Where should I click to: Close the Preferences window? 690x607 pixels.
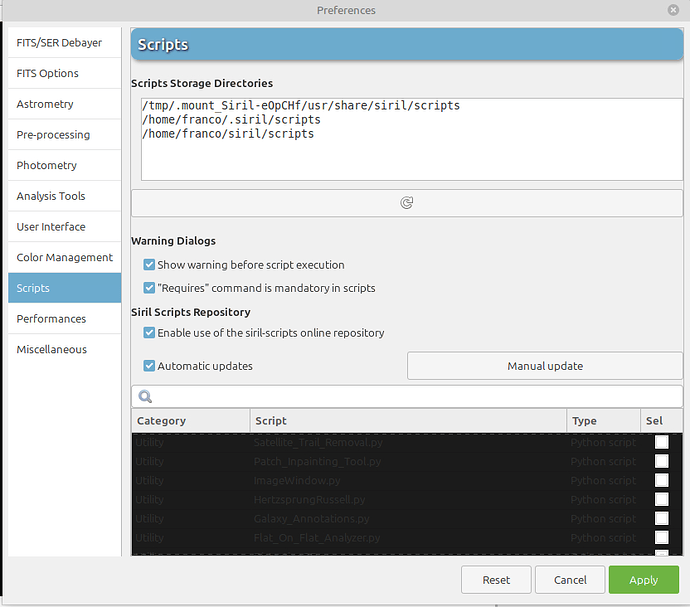pyautogui.click(x=675, y=10)
